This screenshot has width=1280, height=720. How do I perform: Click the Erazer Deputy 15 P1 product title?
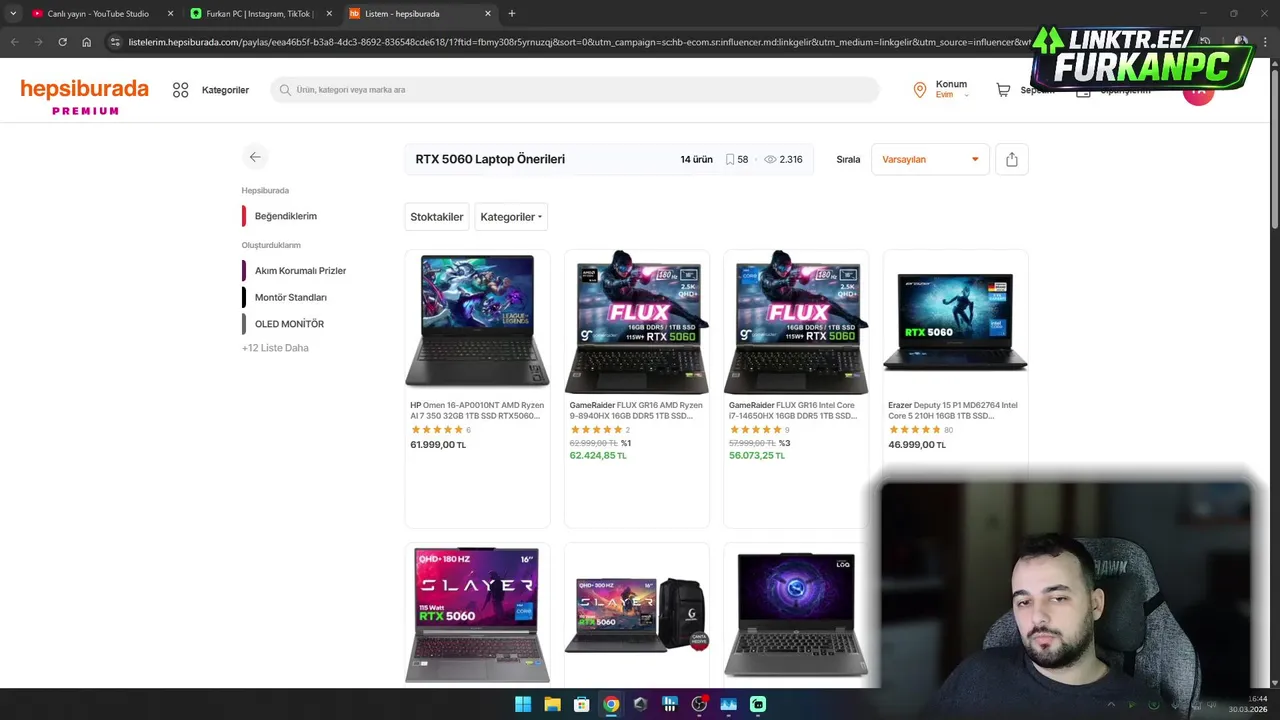coord(953,410)
